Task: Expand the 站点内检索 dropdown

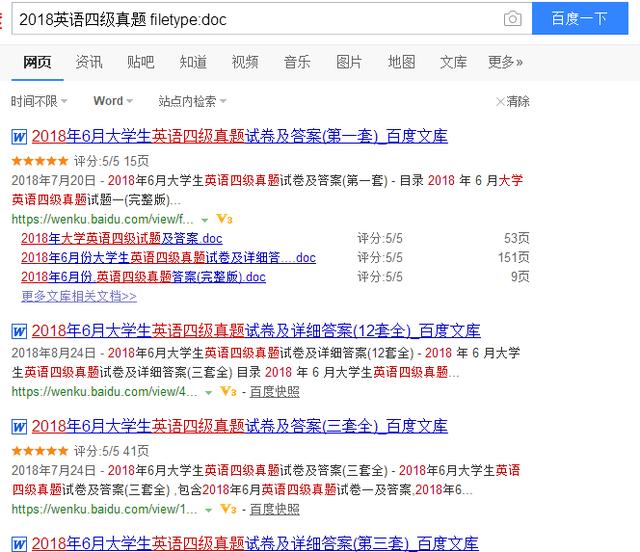Action: coord(192,101)
